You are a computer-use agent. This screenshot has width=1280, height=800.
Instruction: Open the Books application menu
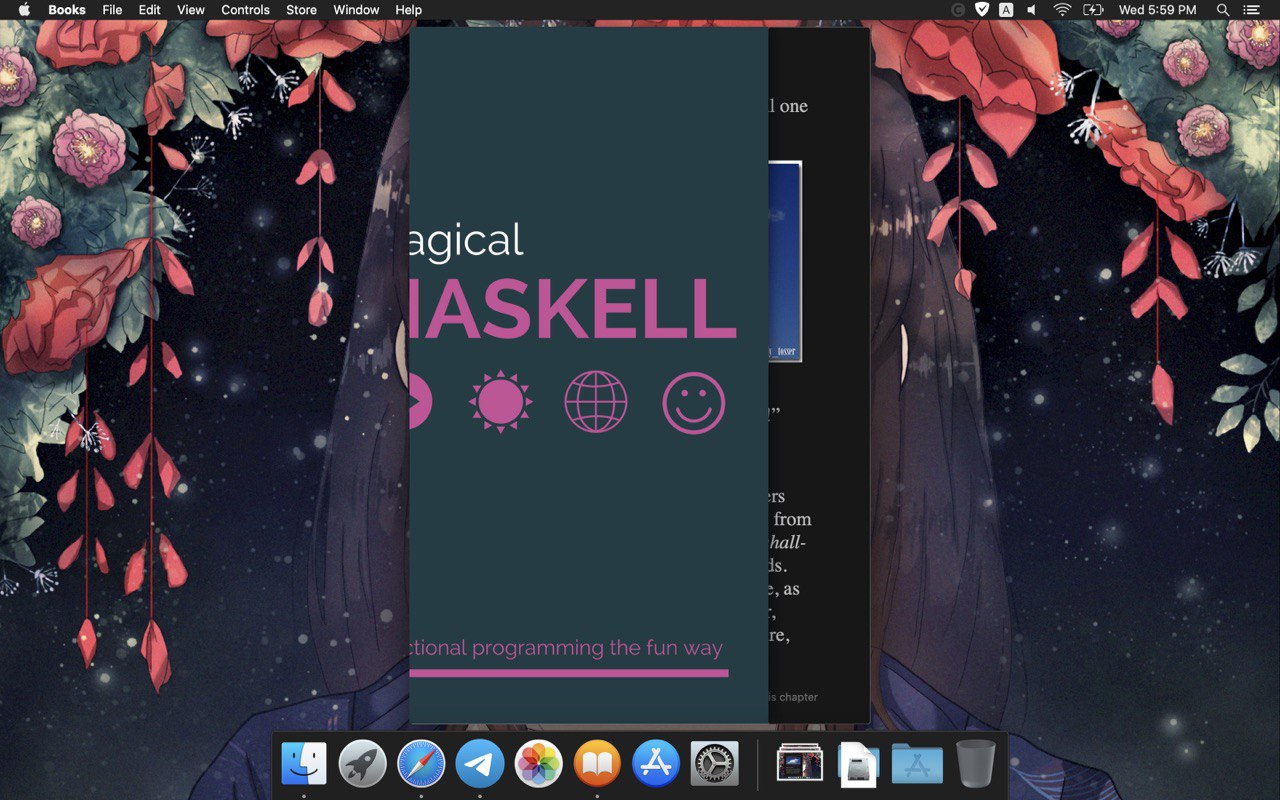[67, 10]
